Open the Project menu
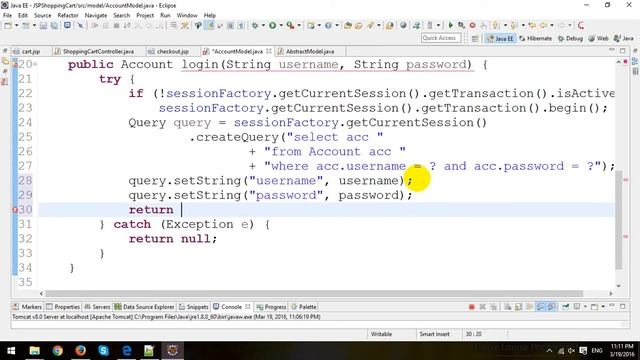Screen dimensions: 640x360 [145, 16]
